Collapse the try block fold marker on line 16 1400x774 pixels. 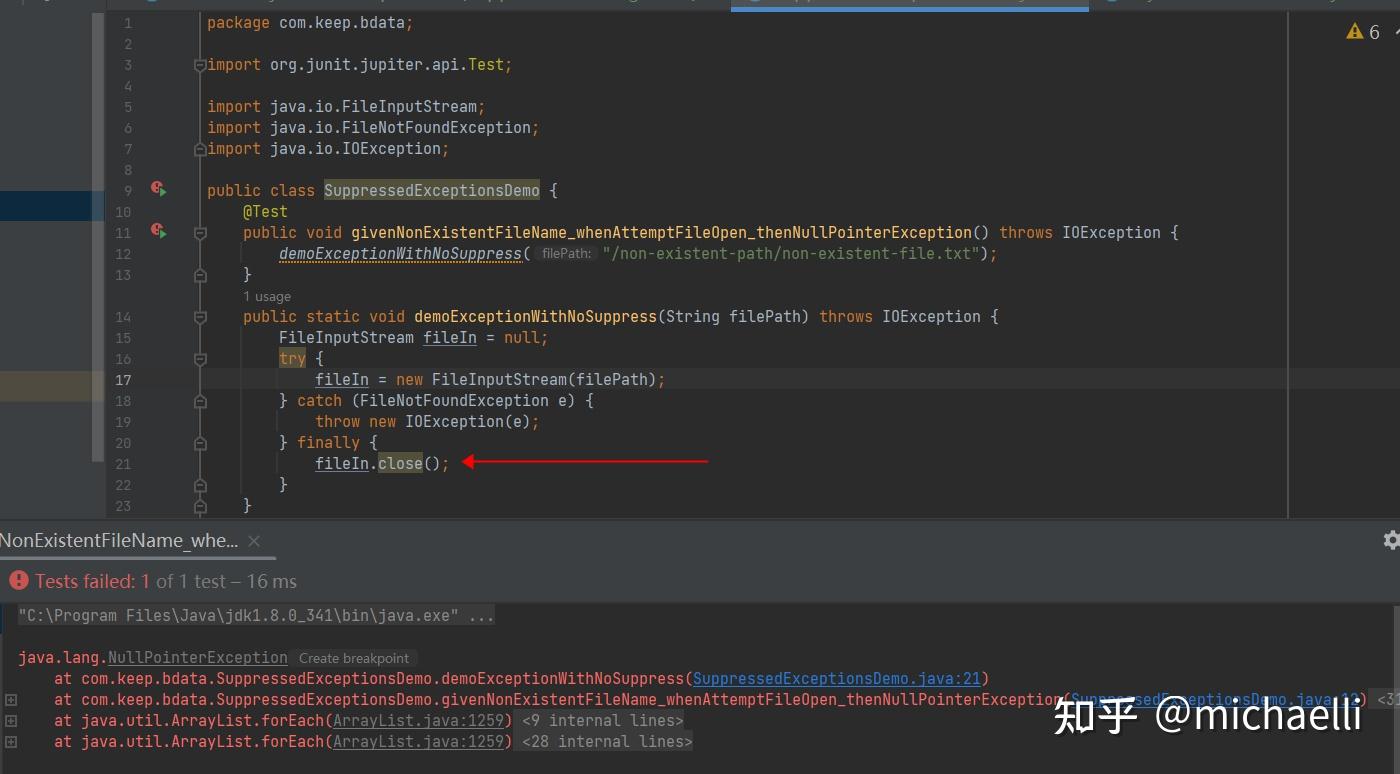click(x=200, y=359)
